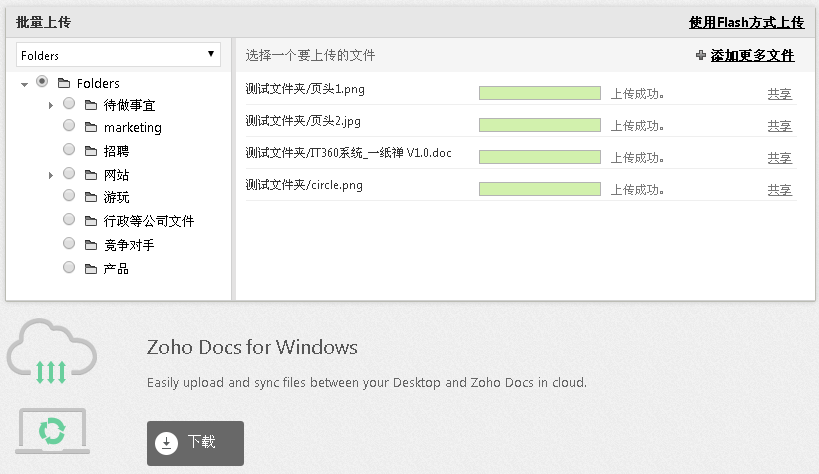Image resolution: width=819 pixels, height=474 pixels.
Task: Click the progress bar for circle.png
Action: pyautogui.click(x=539, y=189)
